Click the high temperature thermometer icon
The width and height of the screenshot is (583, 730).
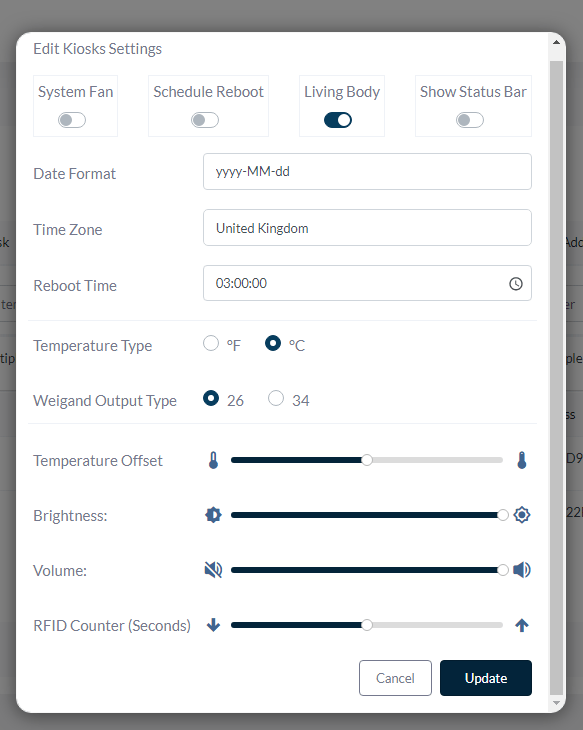(x=522, y=460)
